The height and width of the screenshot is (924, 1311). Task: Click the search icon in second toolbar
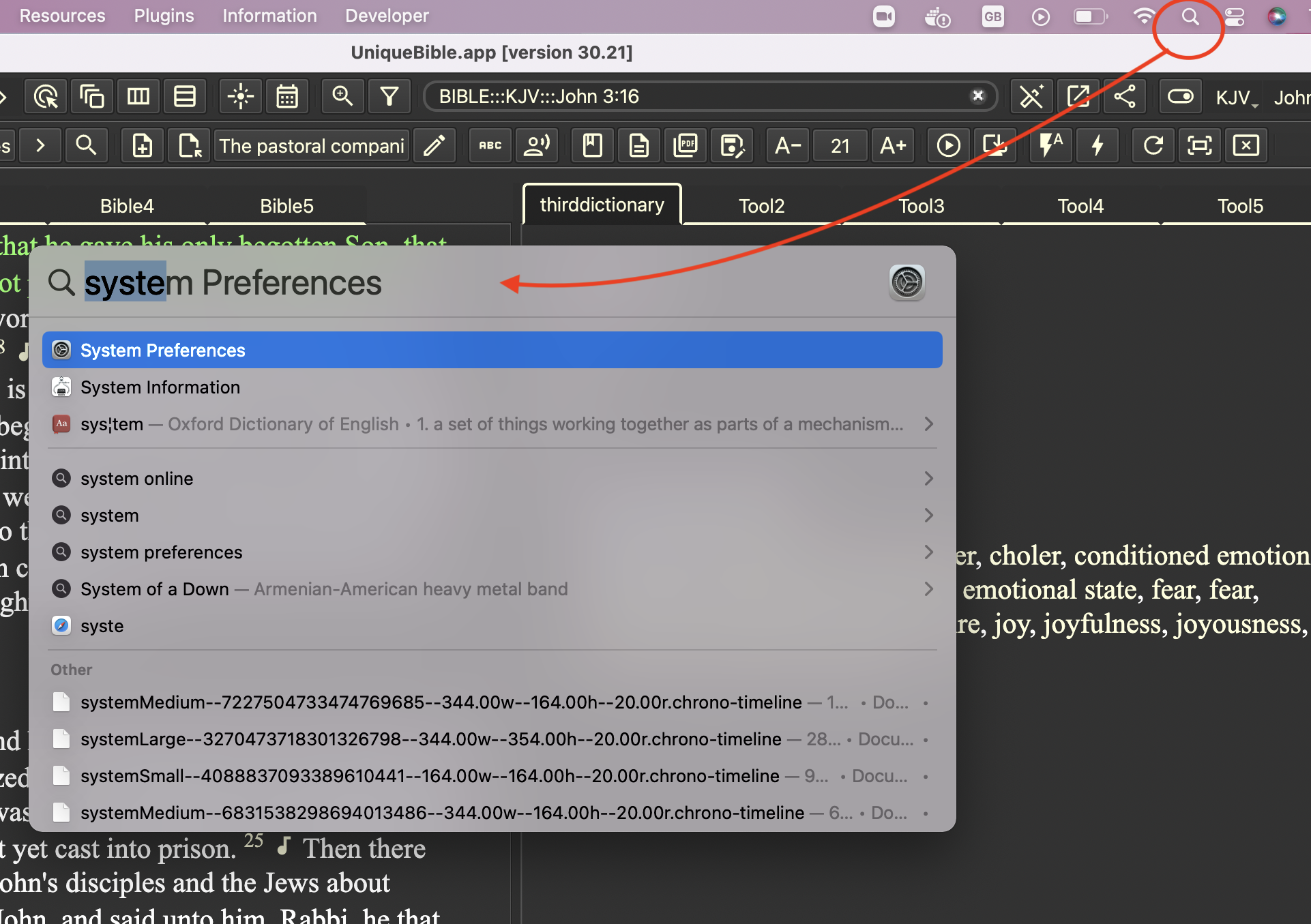[86, 145]
